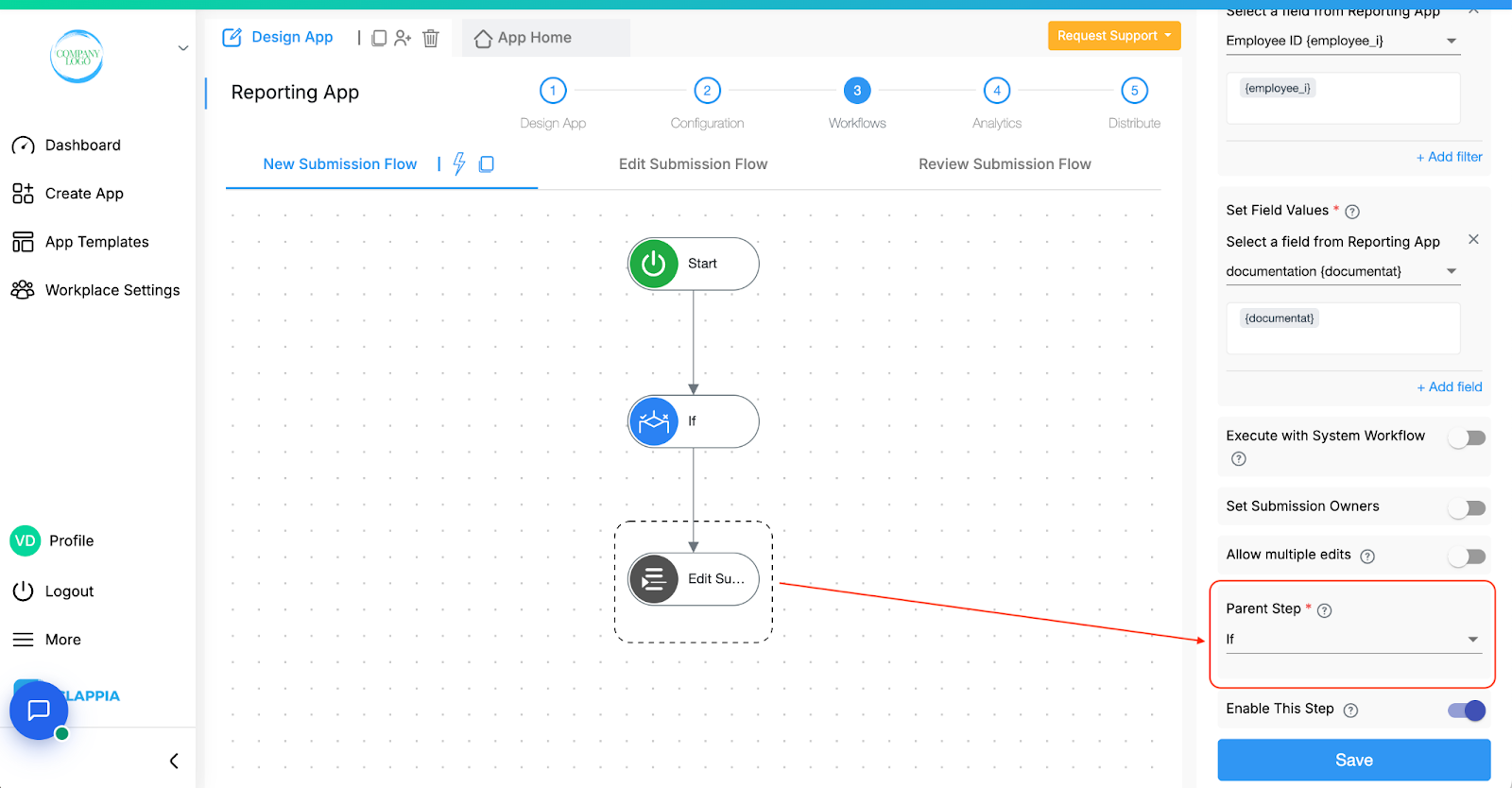Go to step 4 Analytics
Screen dimensions: 1512x788
(x=997, y=92)
